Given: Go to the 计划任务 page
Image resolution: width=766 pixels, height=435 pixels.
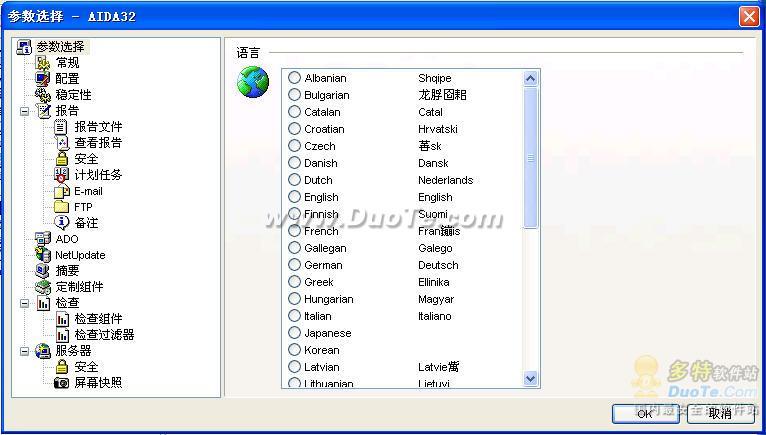Looking at the screenshot, I should (x=98, y=175).
